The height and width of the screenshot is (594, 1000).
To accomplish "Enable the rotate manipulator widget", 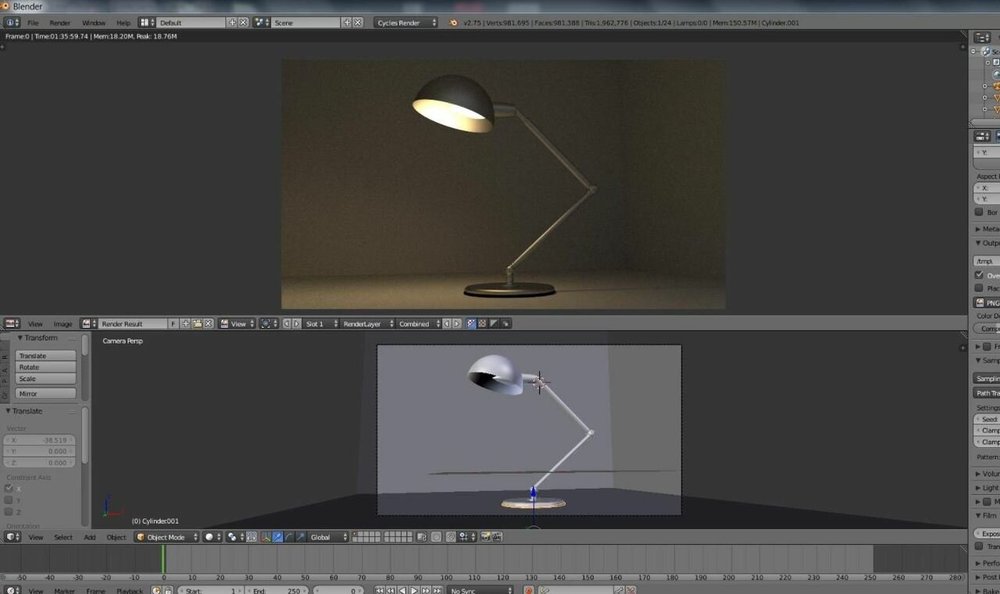I will point(290,536).
